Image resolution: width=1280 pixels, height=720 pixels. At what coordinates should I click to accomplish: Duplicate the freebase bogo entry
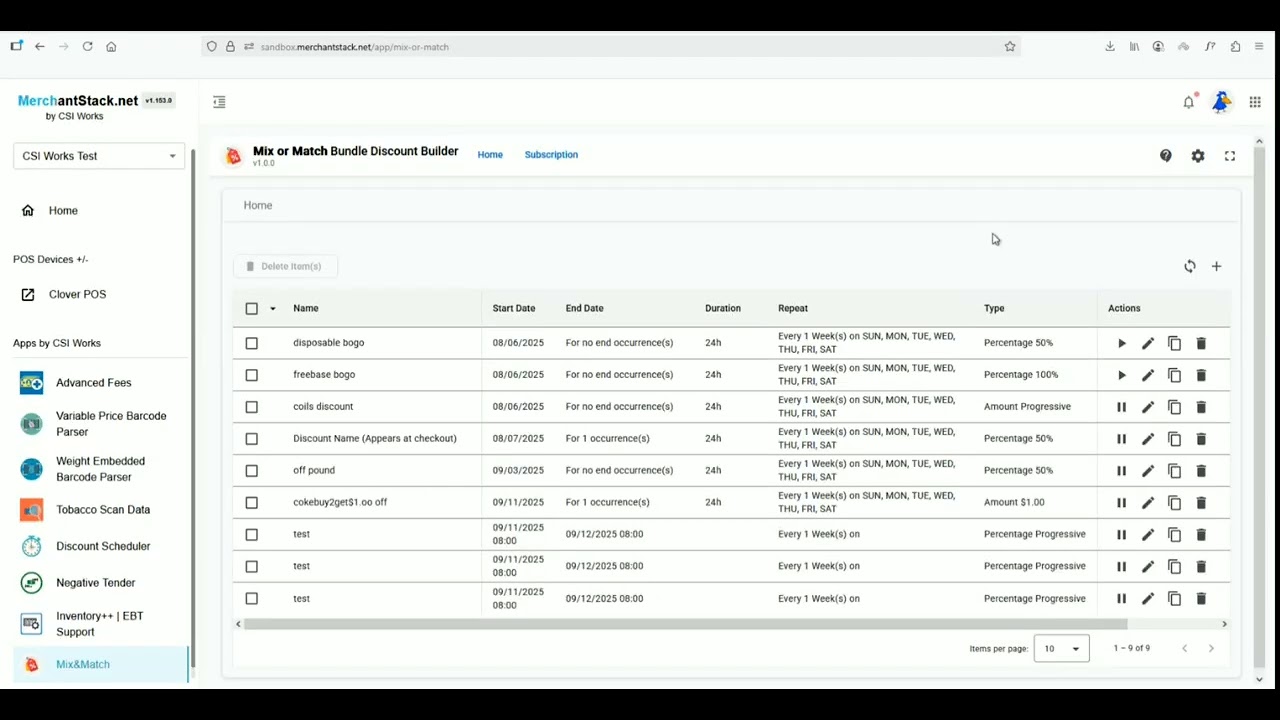pyautogui.click(x=1174, y=375)
